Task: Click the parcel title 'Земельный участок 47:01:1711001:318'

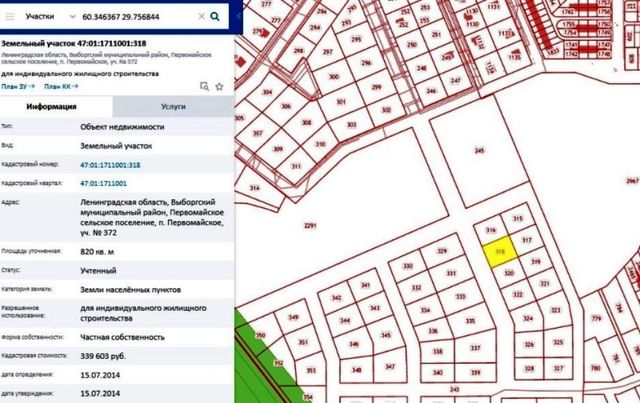Action: point(73,43)
